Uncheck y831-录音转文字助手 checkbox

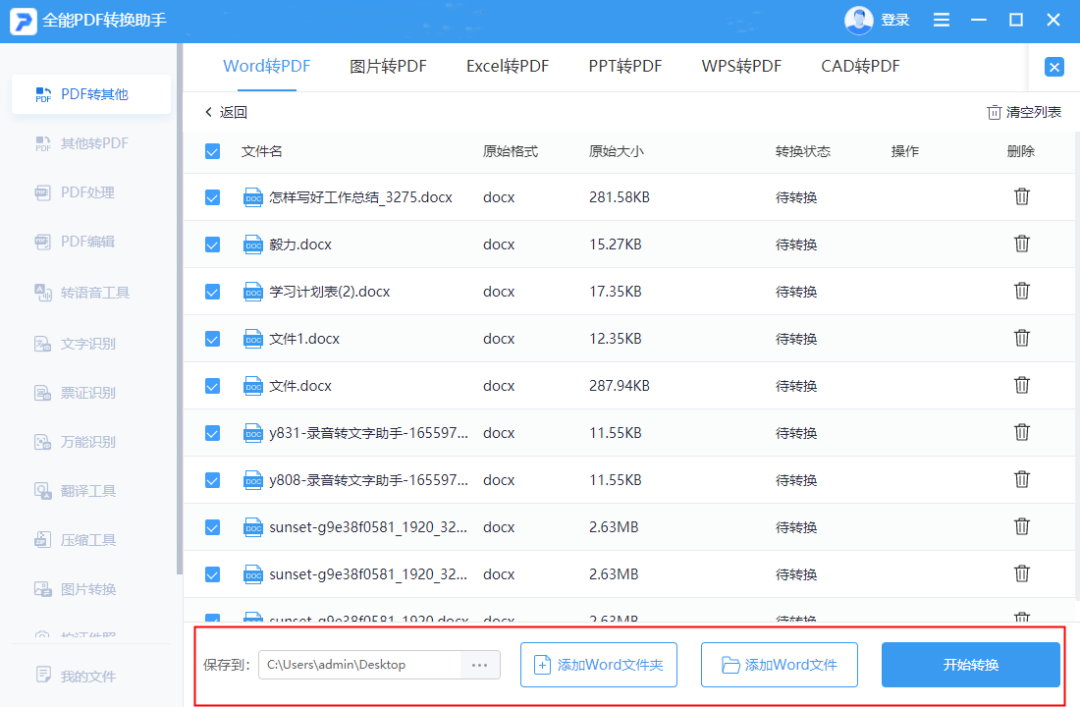tap(213, 433)
